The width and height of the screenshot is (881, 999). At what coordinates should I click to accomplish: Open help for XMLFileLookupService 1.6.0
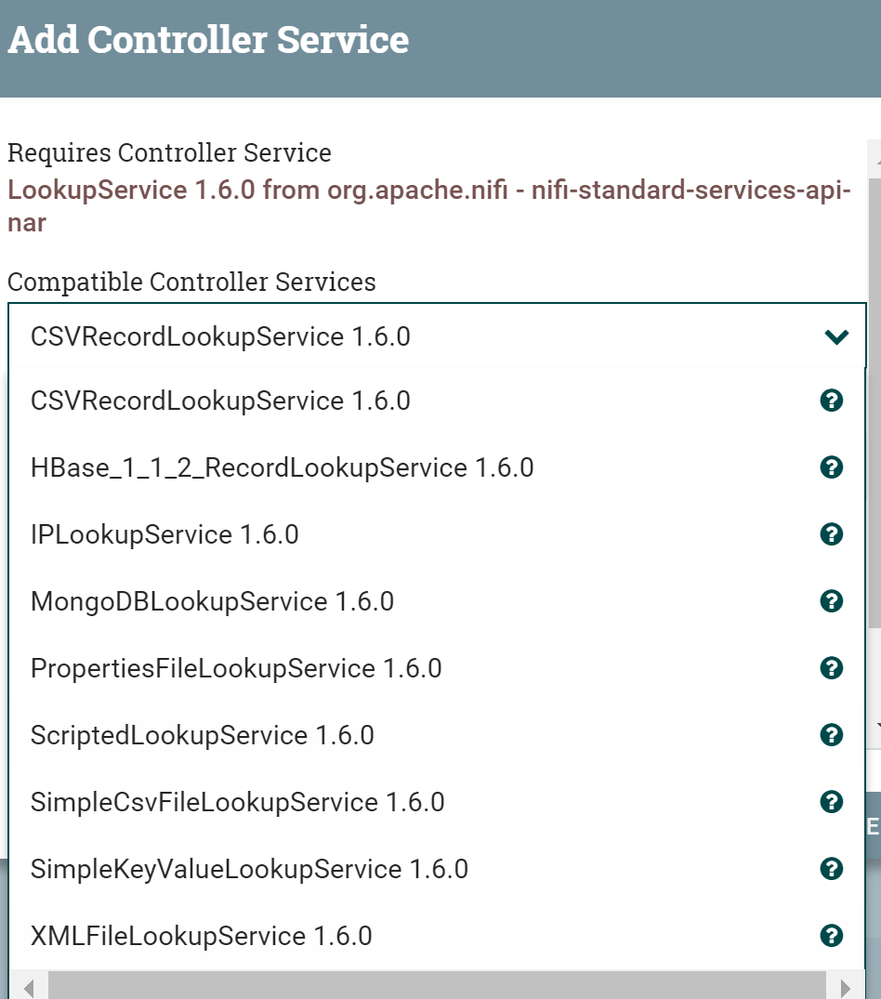(831, 935)
